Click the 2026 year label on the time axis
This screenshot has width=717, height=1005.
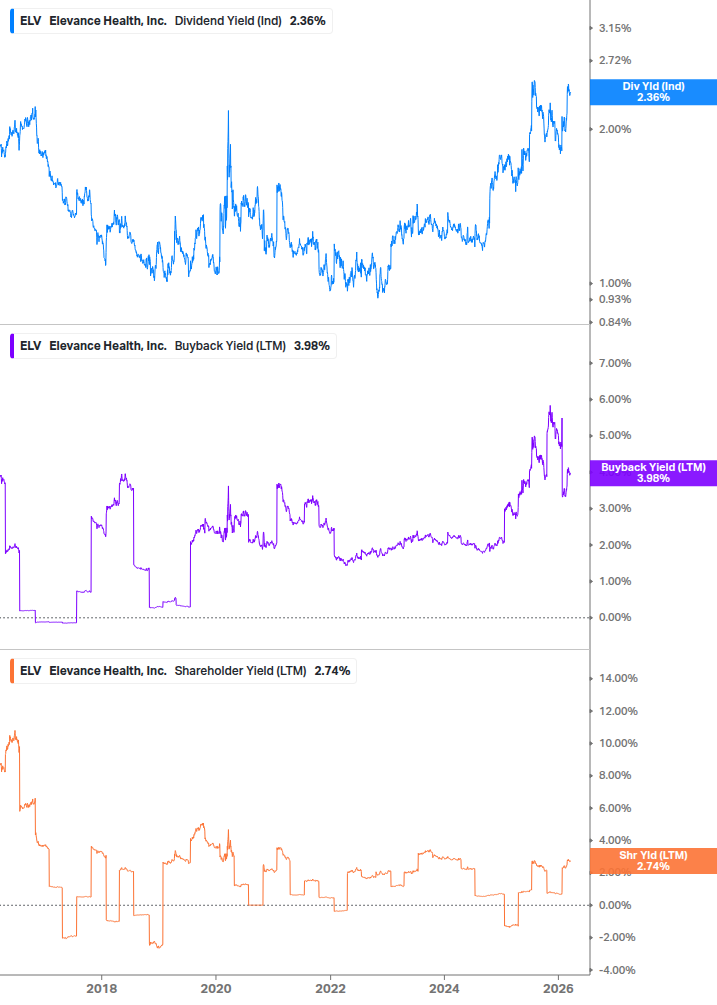(x=558, y=988)
